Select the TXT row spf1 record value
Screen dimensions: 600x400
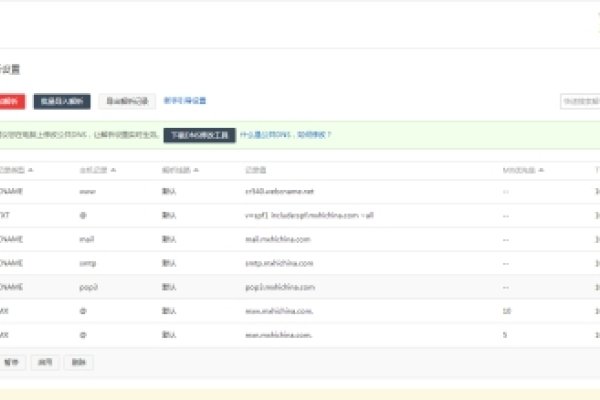point(309,216)
